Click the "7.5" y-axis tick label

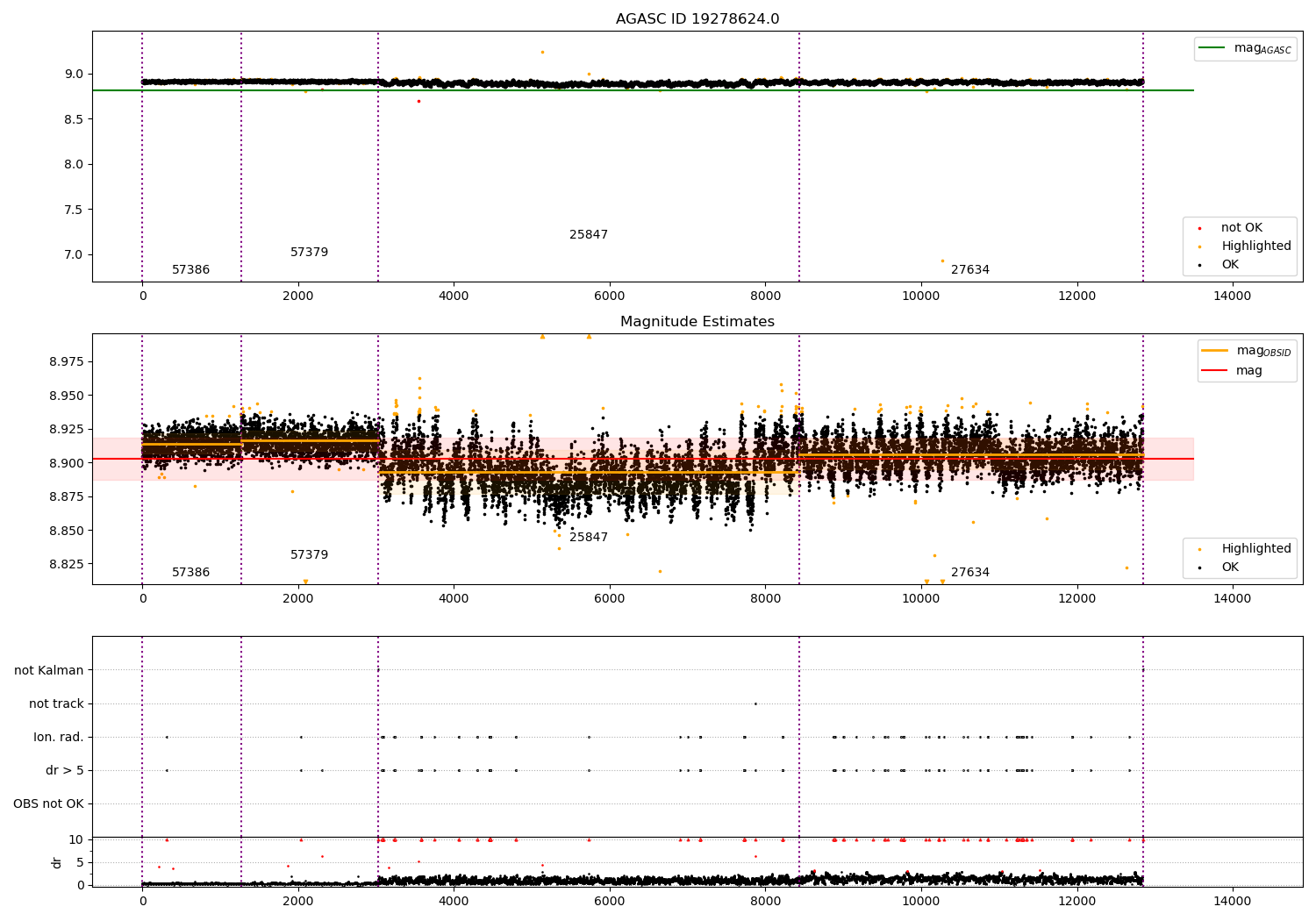tap(74, 210)
